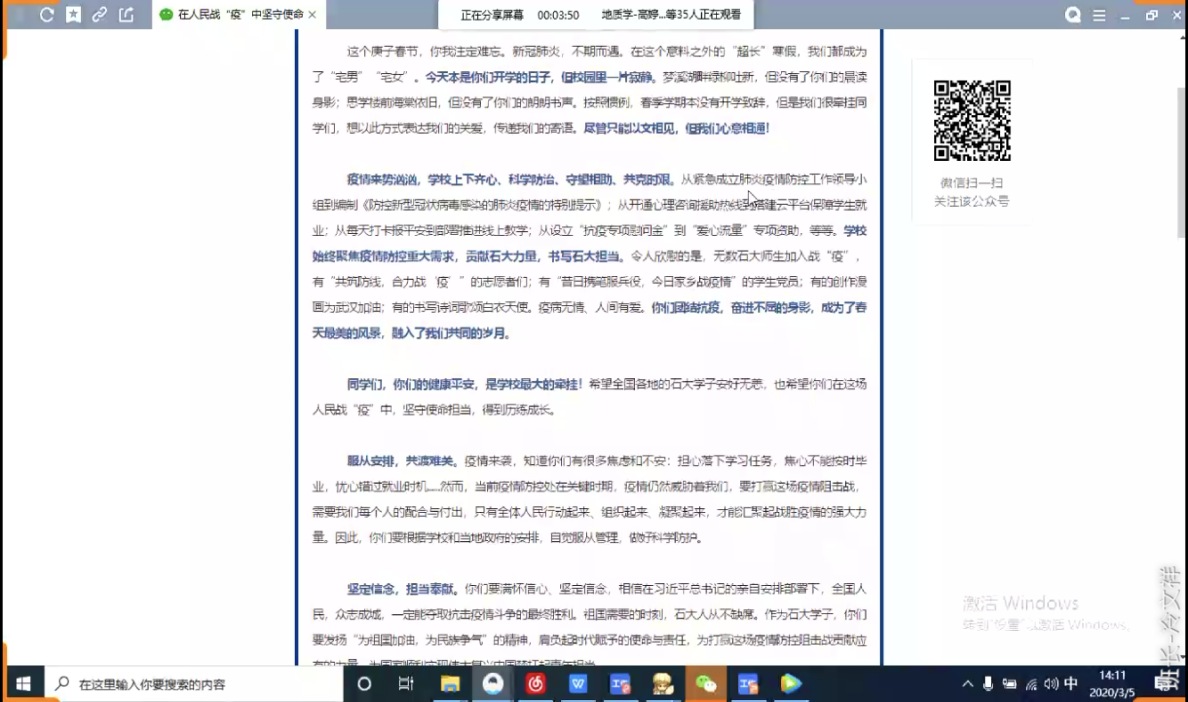1188x702 pixels.
Task: Toggle the '中' input method indicator
Action: point(1071,684)
